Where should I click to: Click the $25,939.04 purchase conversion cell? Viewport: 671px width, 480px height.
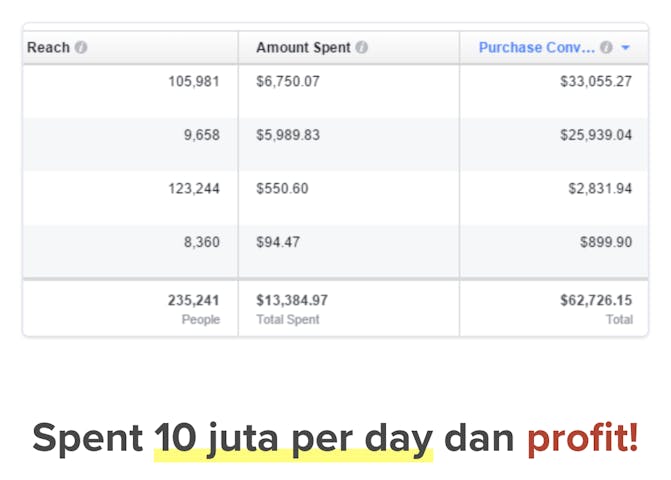(596, 135)
